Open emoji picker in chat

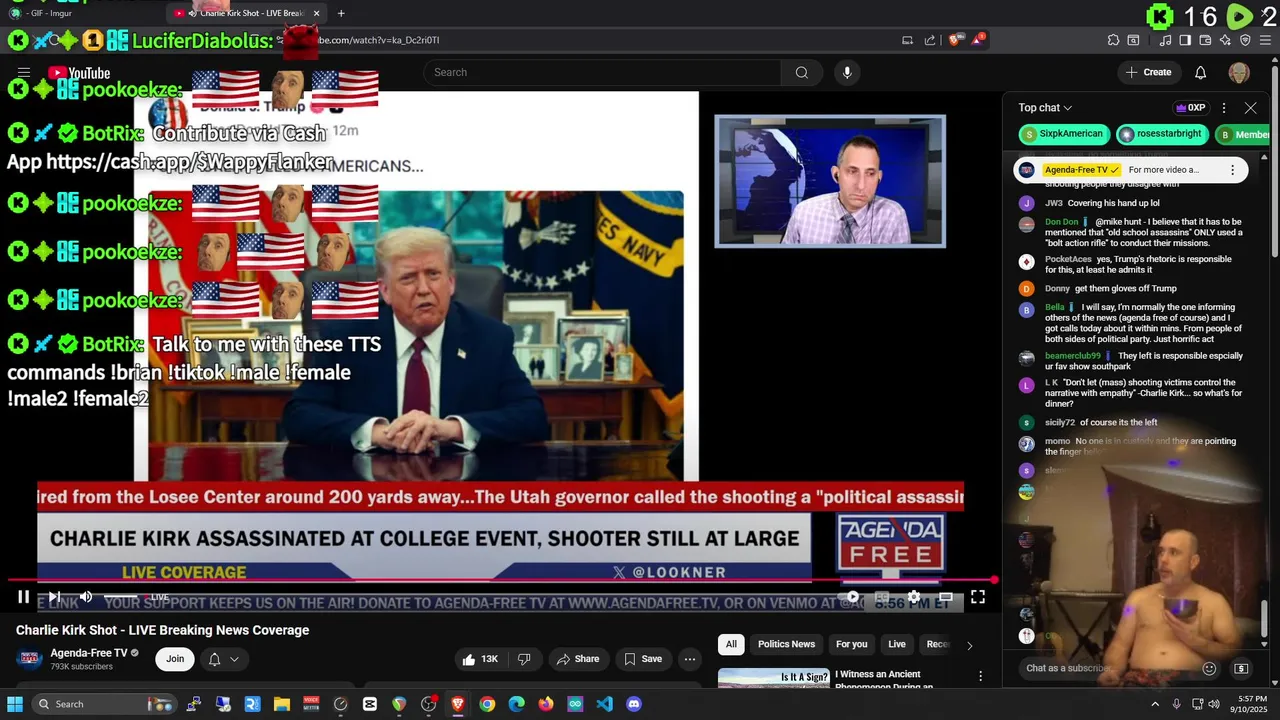[1209, 668]
